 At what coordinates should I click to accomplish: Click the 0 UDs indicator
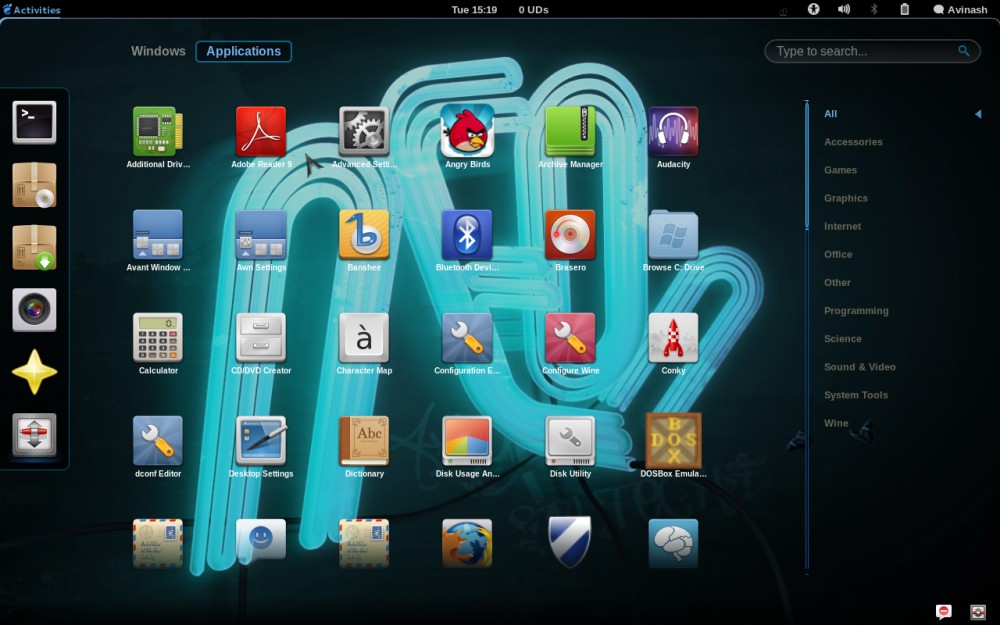pyautogui.click(x=533, y=10)
